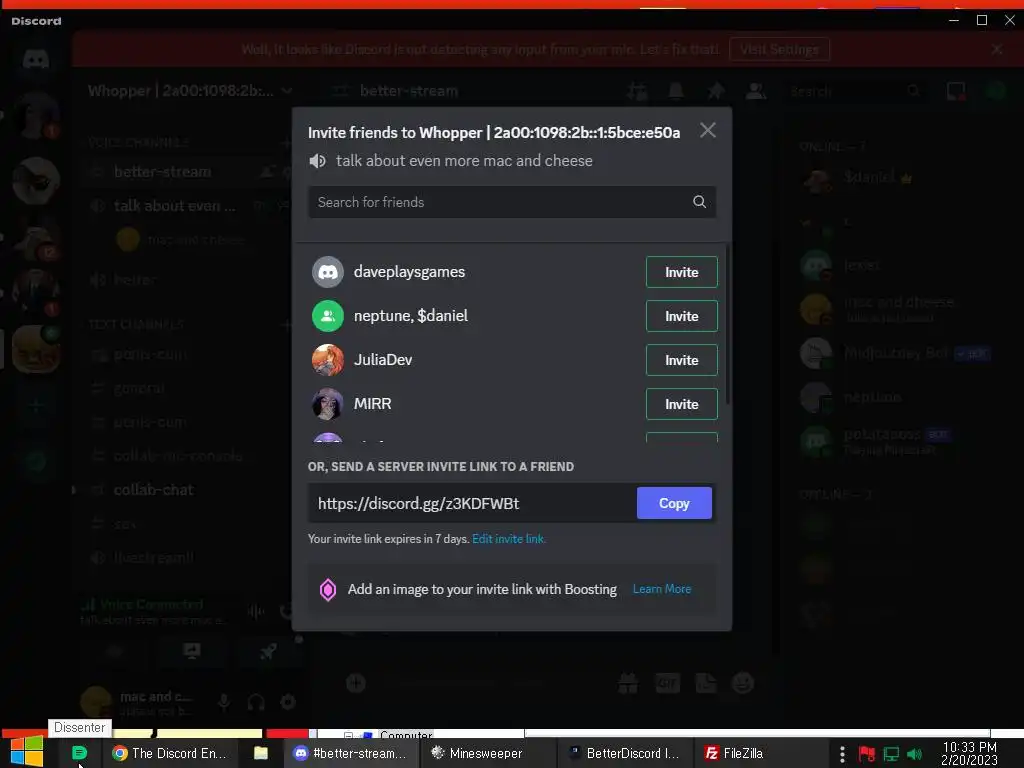This screenshot has height=768, width=1024.
Task: Open the collab-chat text channel
Action: (153, 490)
